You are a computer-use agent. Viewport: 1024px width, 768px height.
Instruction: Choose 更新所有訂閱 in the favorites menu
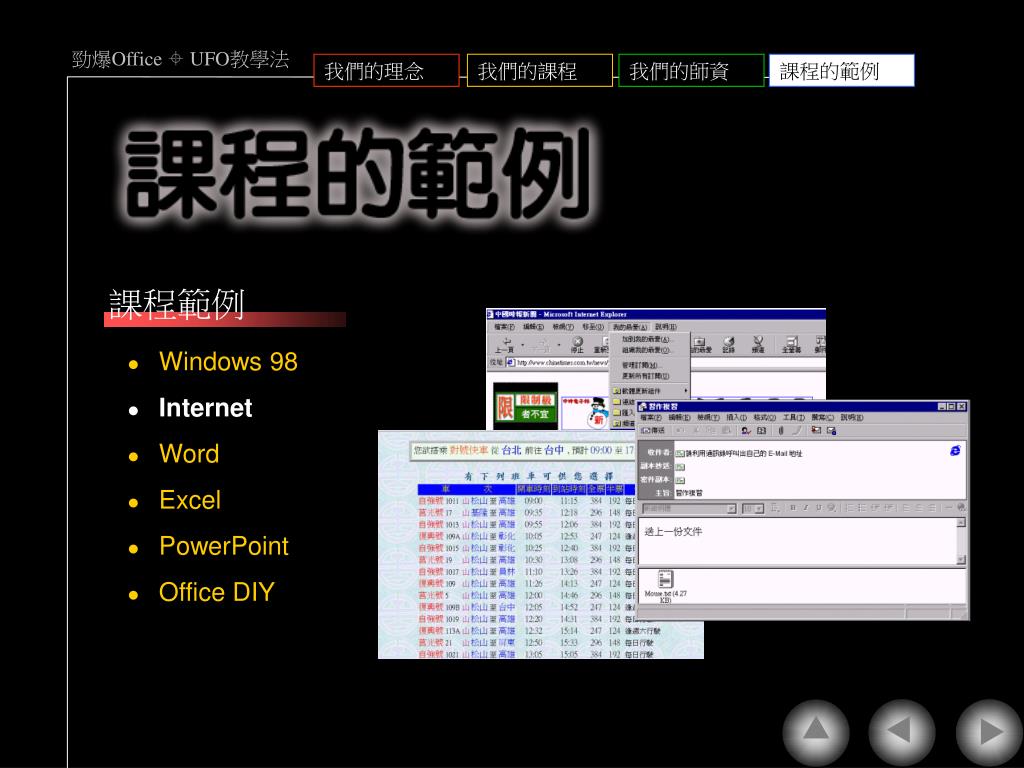pos(646,376)
